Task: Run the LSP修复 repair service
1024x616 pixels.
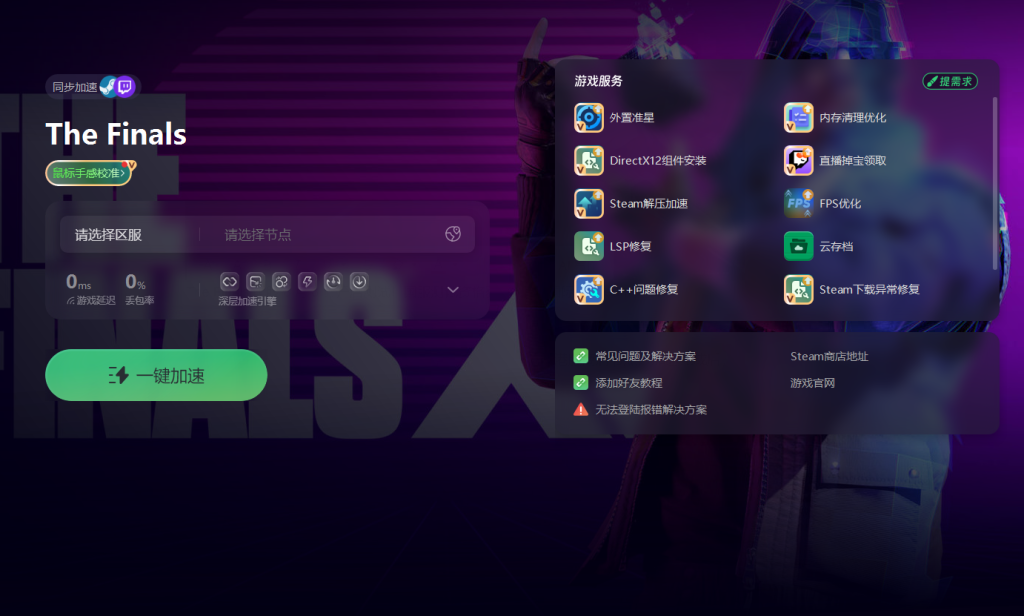Action: [x=613, y=246]
